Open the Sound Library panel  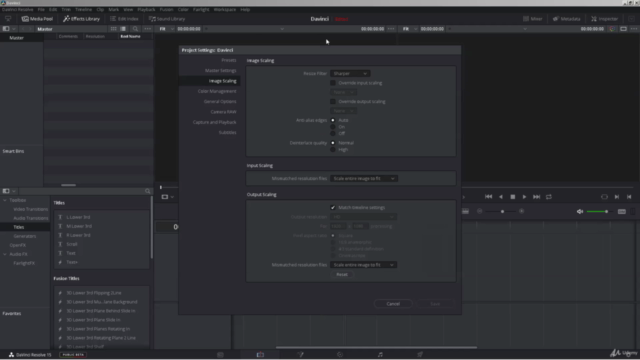tap(167, 19)
